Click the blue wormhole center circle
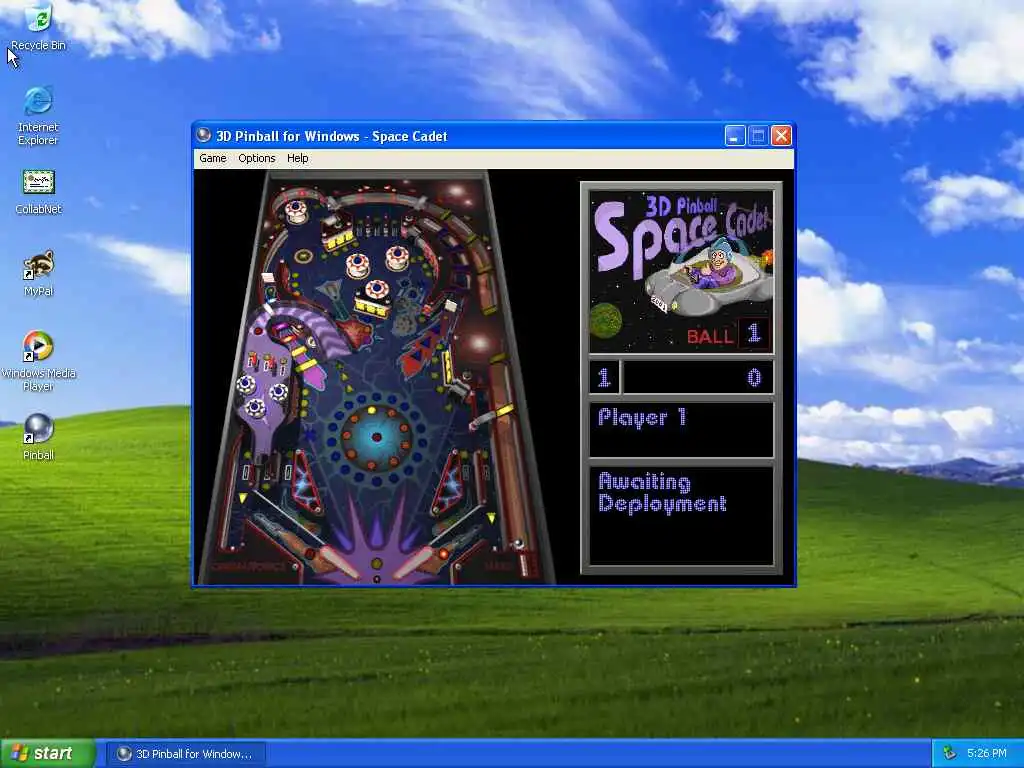 (x=376, y=437)
